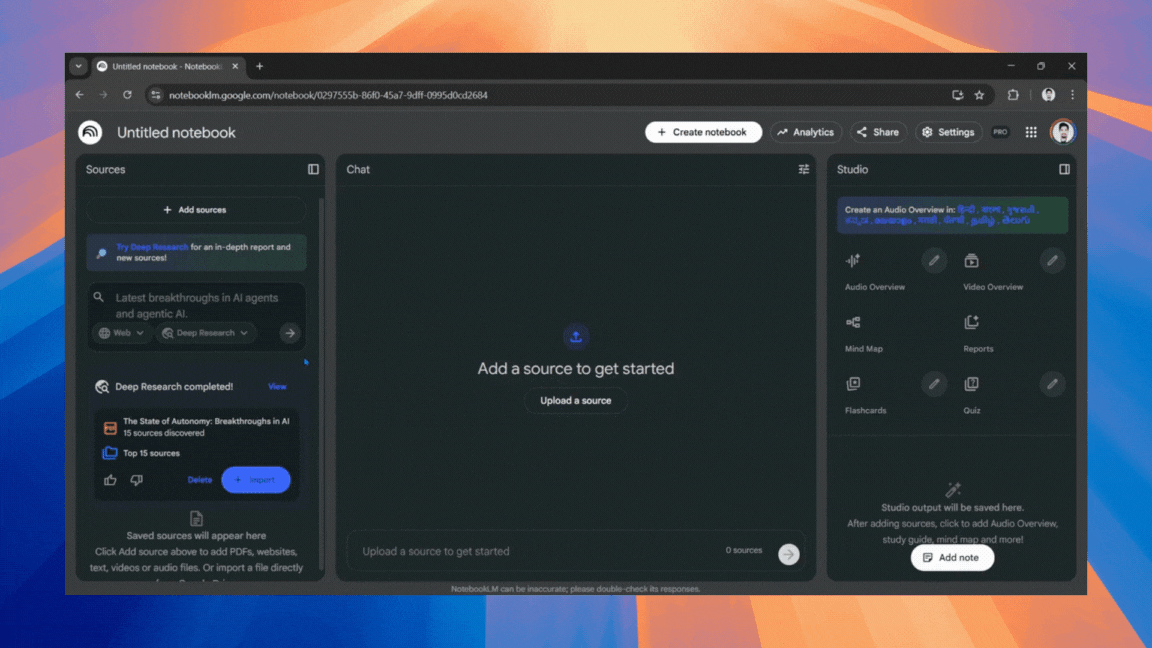Send the chat message arrow

coord(788,554)
